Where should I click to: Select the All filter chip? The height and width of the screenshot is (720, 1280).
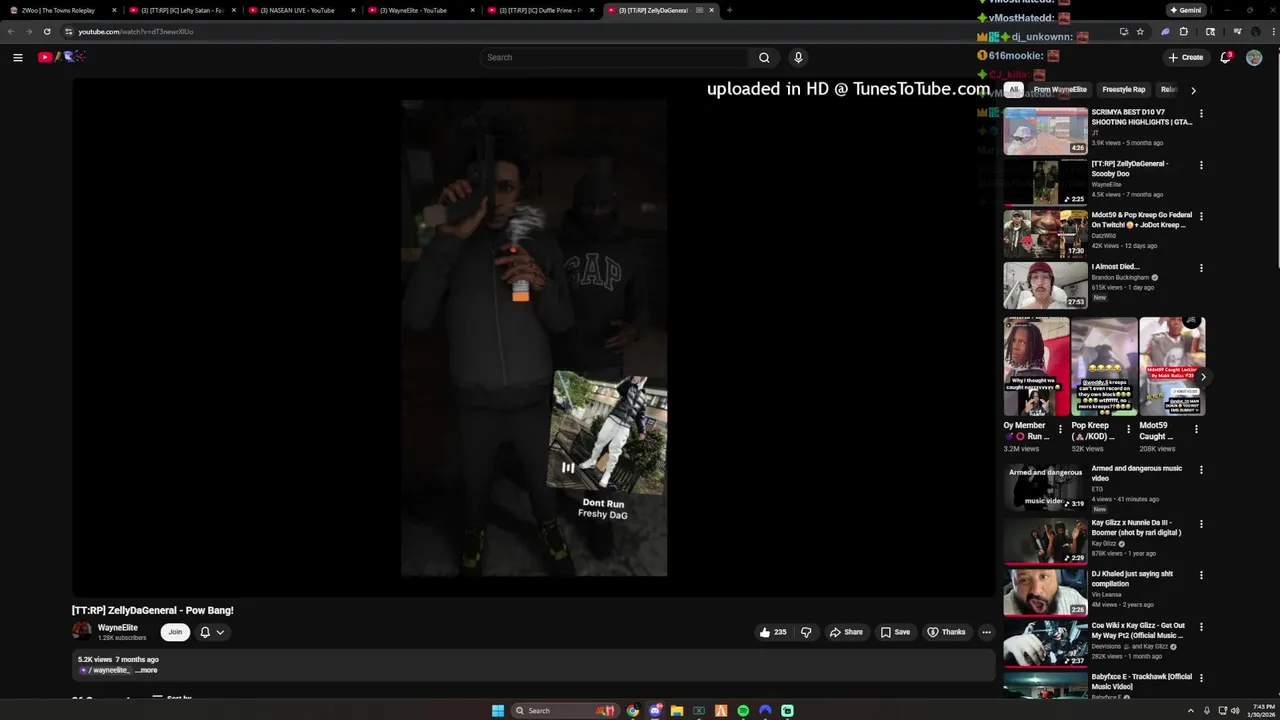pyautogui.click(x=1013, y=90)
